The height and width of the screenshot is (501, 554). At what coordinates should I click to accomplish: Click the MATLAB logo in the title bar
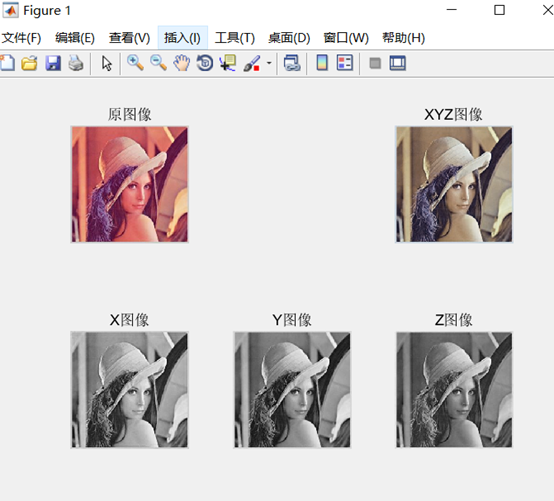[x=10, y=10]
